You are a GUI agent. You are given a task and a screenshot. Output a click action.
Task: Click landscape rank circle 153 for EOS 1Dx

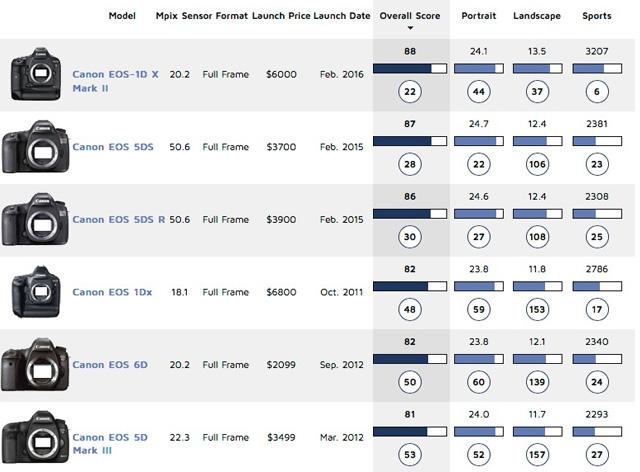537,309
